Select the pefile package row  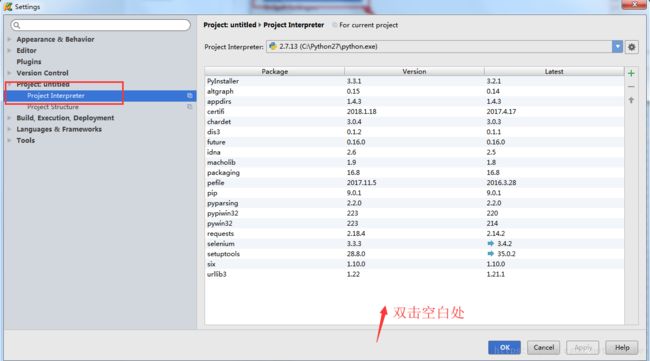414,182
